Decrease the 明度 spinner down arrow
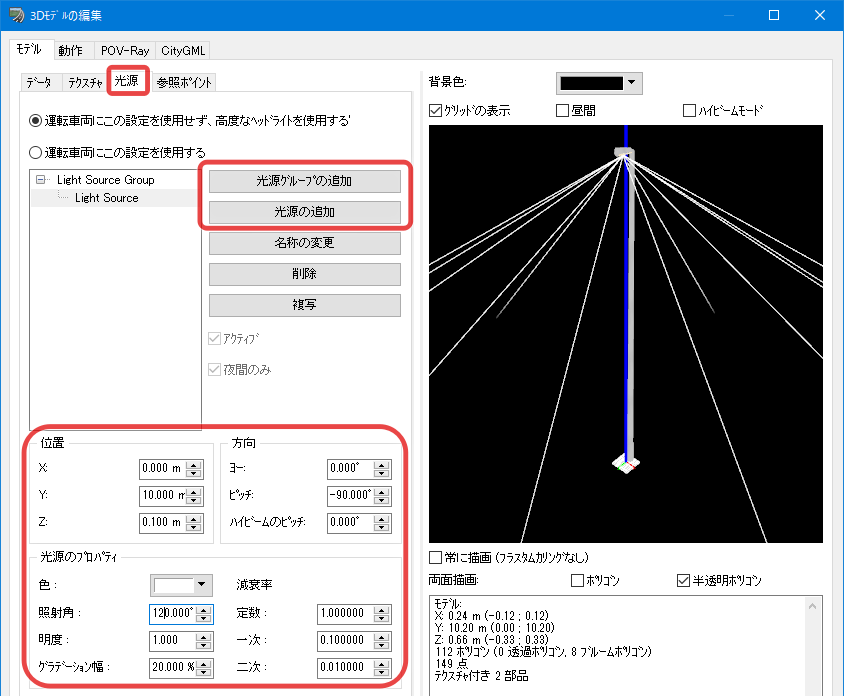 [x=203, y=645]
